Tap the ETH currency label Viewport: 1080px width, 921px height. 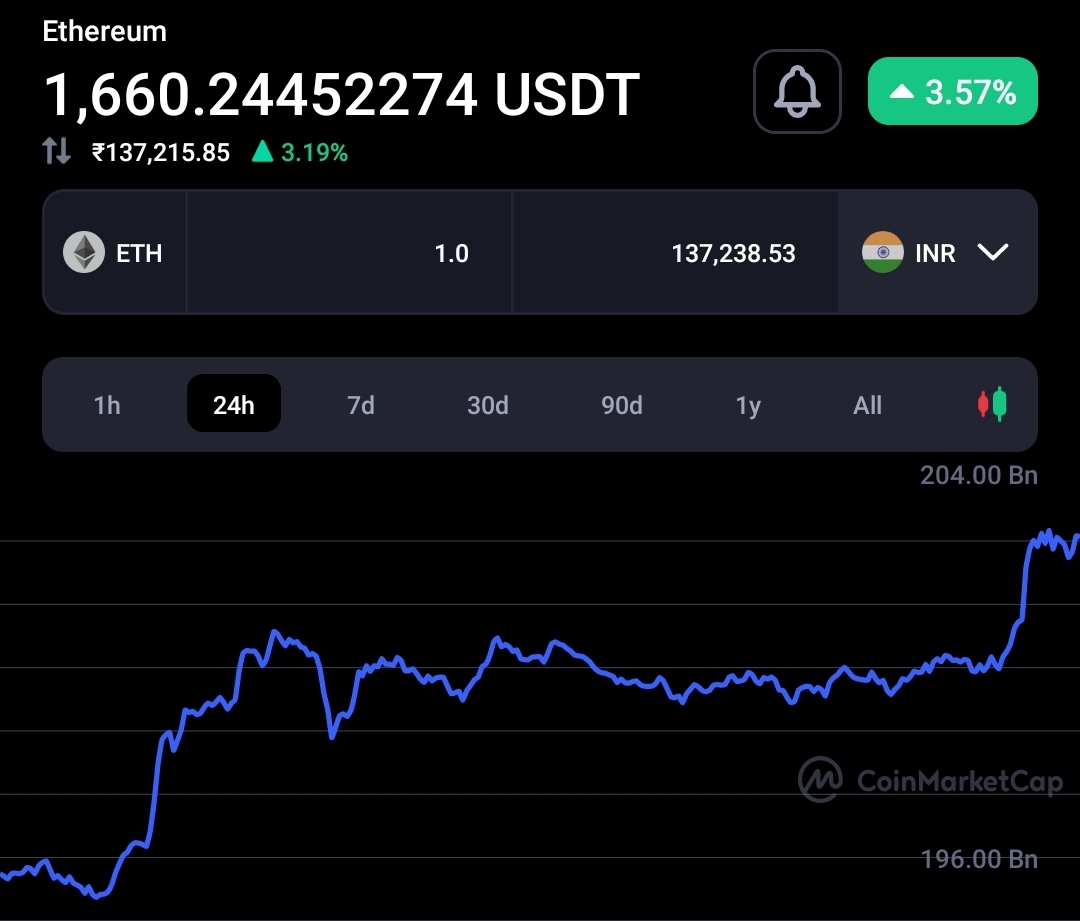(x=139, y=253)
